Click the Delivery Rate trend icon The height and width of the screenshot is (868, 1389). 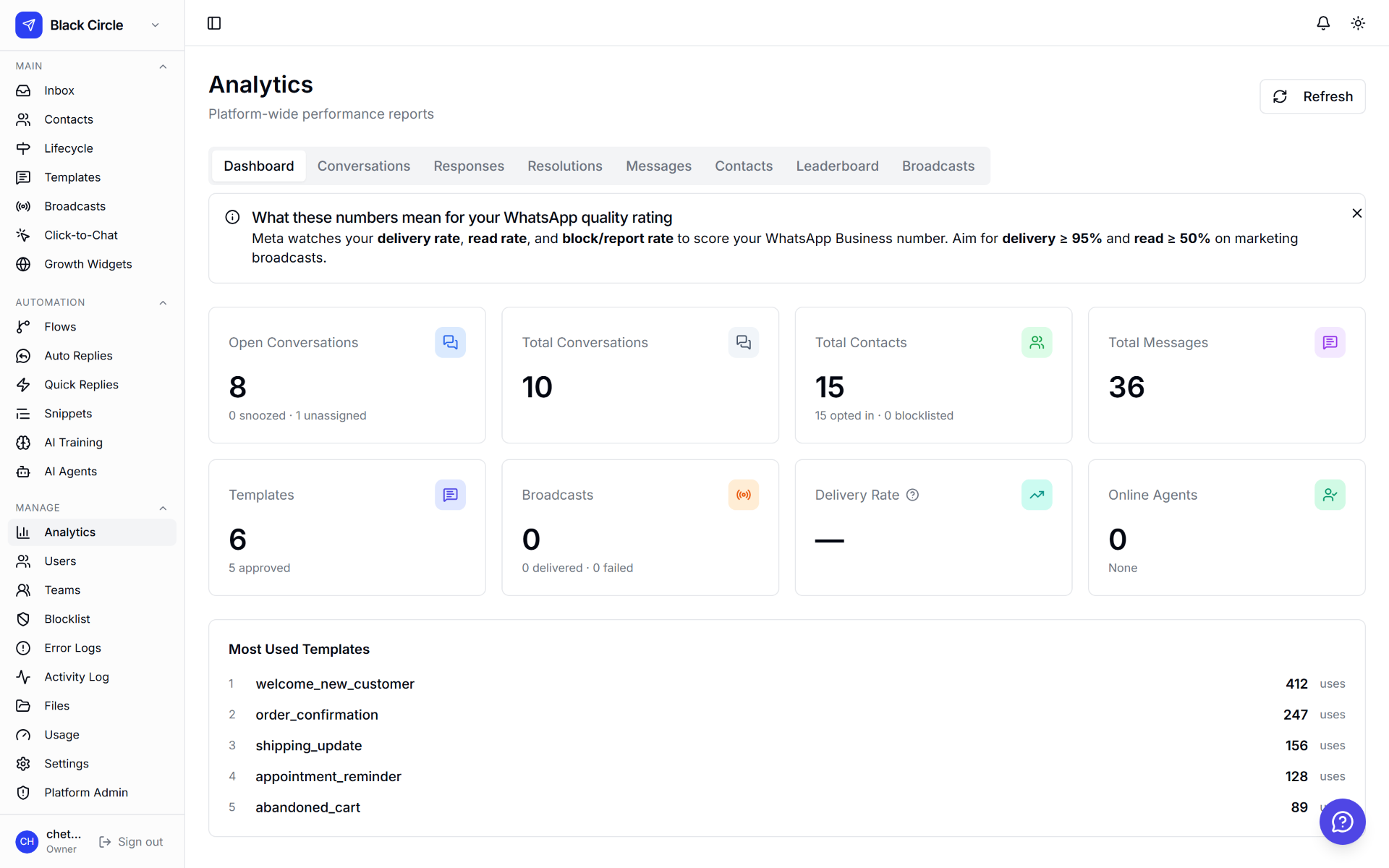click(1037, 495)
